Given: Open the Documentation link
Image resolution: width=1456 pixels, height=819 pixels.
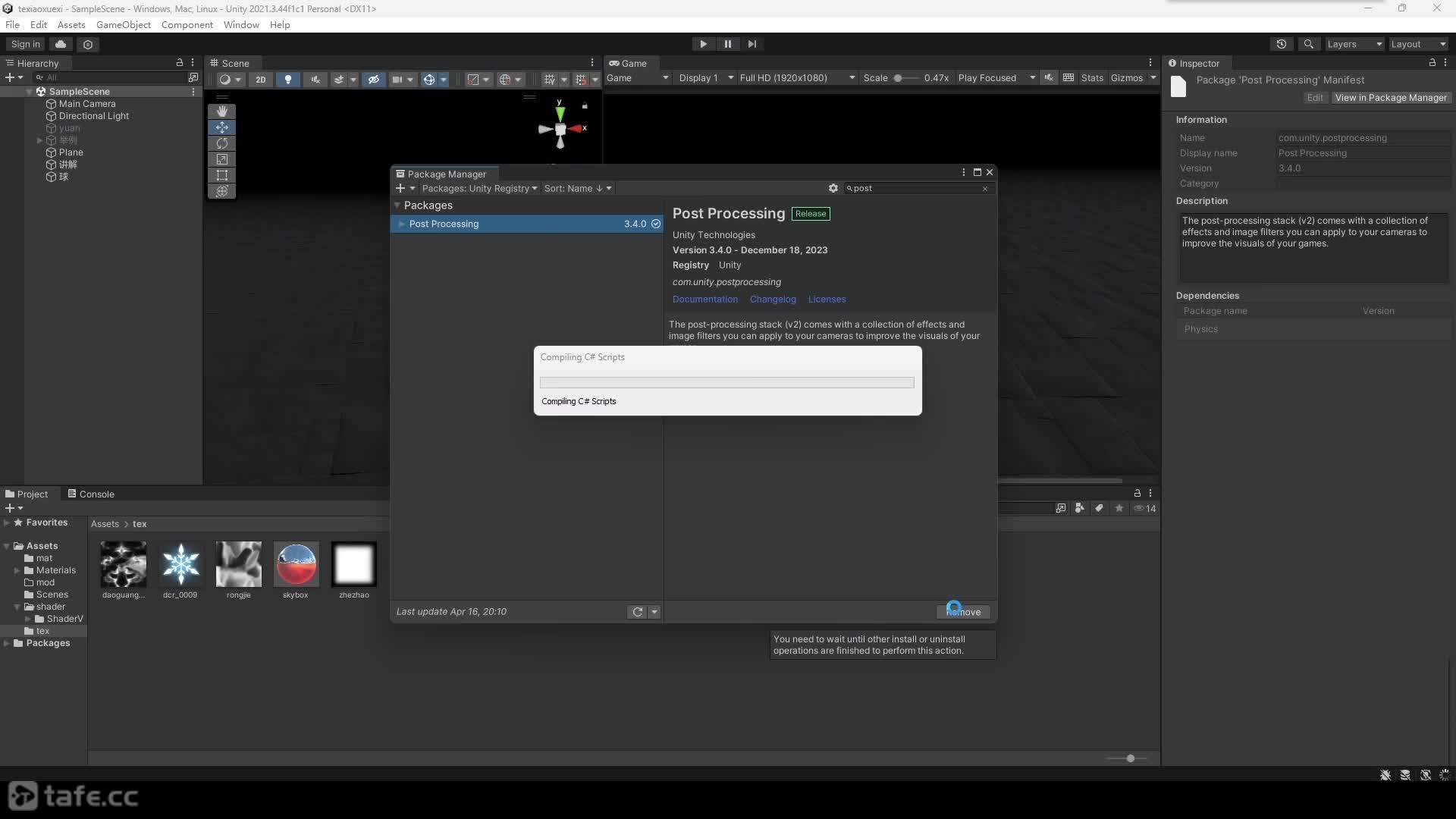Looking at the screenshot, I should click(704, 300).
